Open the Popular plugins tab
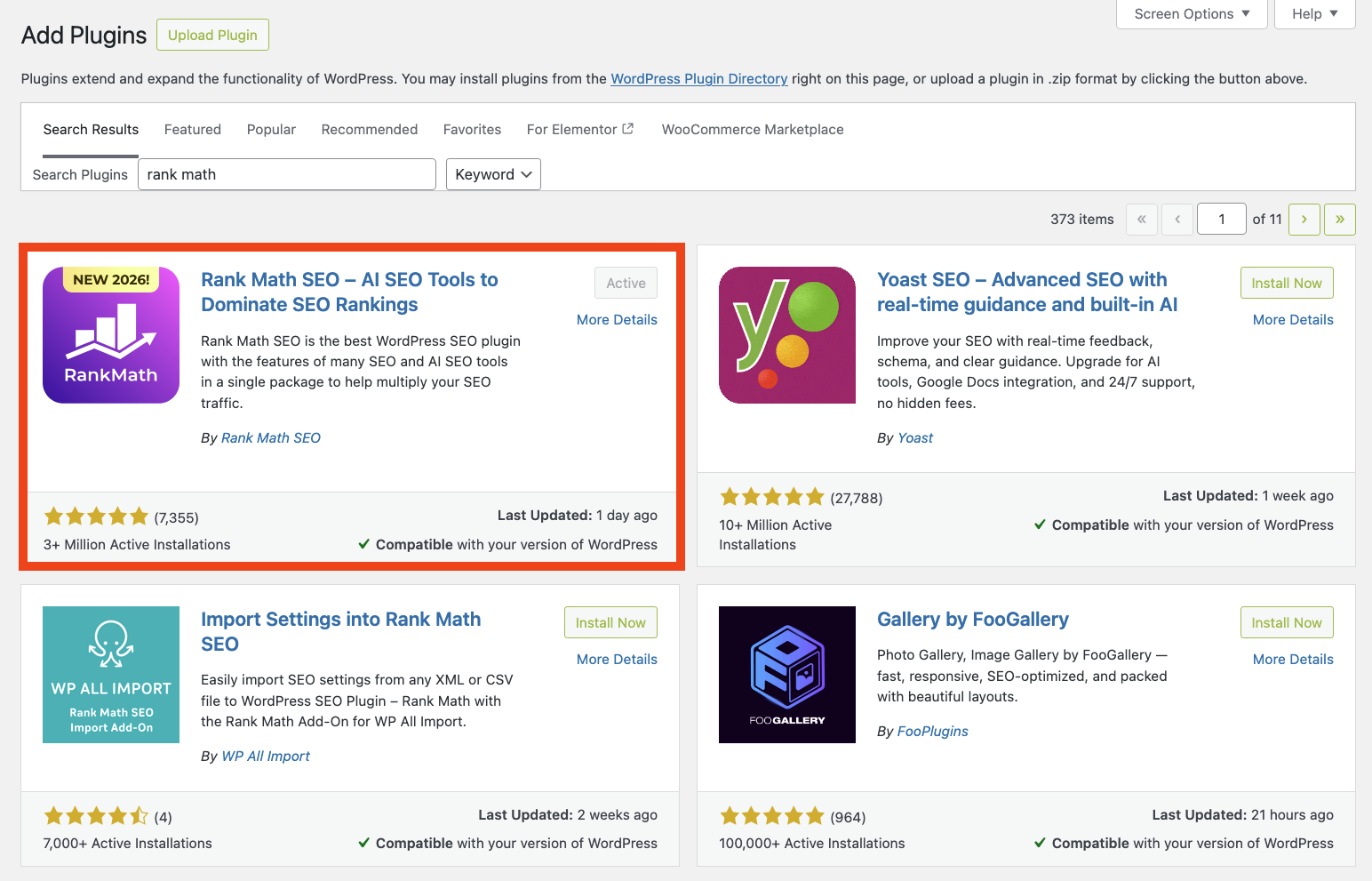Image resolution: width=1372 pixels, height=881 pixels. coord(271,129)
